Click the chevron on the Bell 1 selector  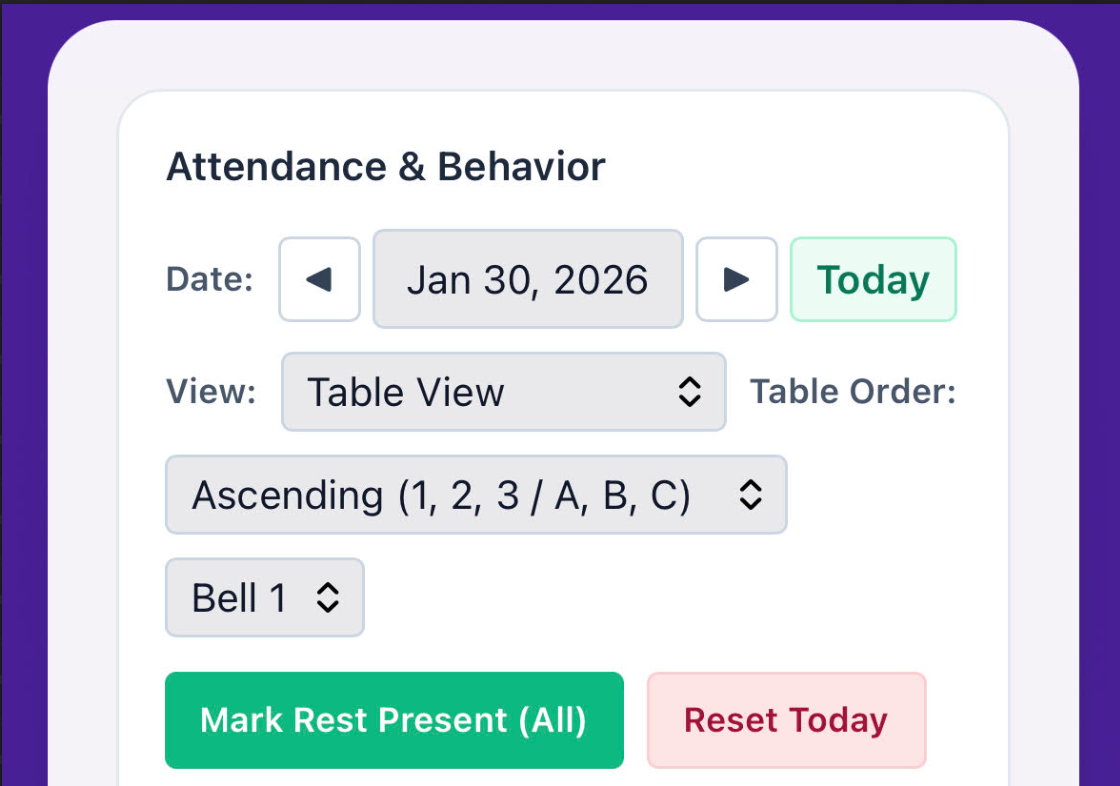(330, 597)
